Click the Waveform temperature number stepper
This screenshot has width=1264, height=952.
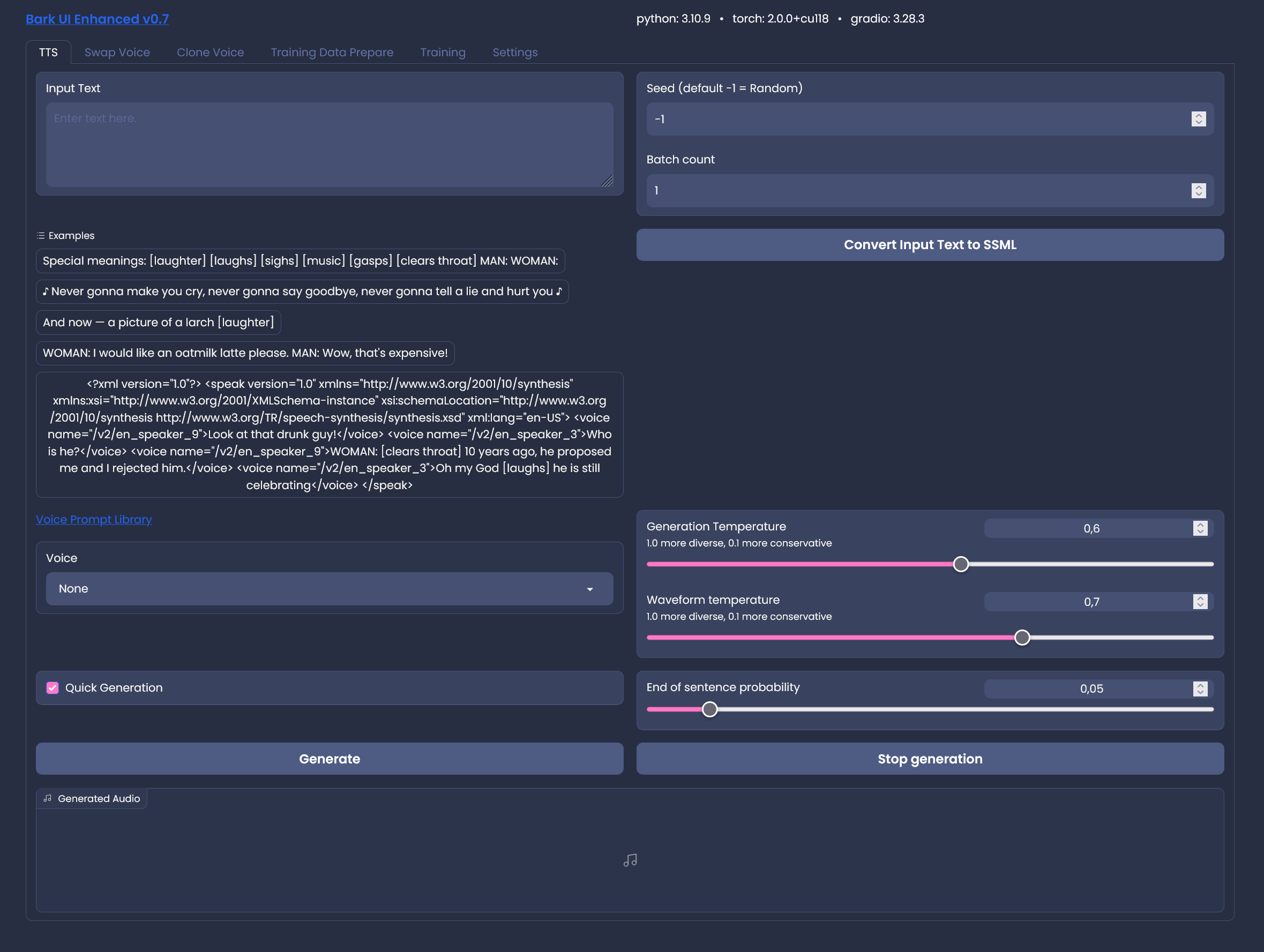click(1200, 601)
